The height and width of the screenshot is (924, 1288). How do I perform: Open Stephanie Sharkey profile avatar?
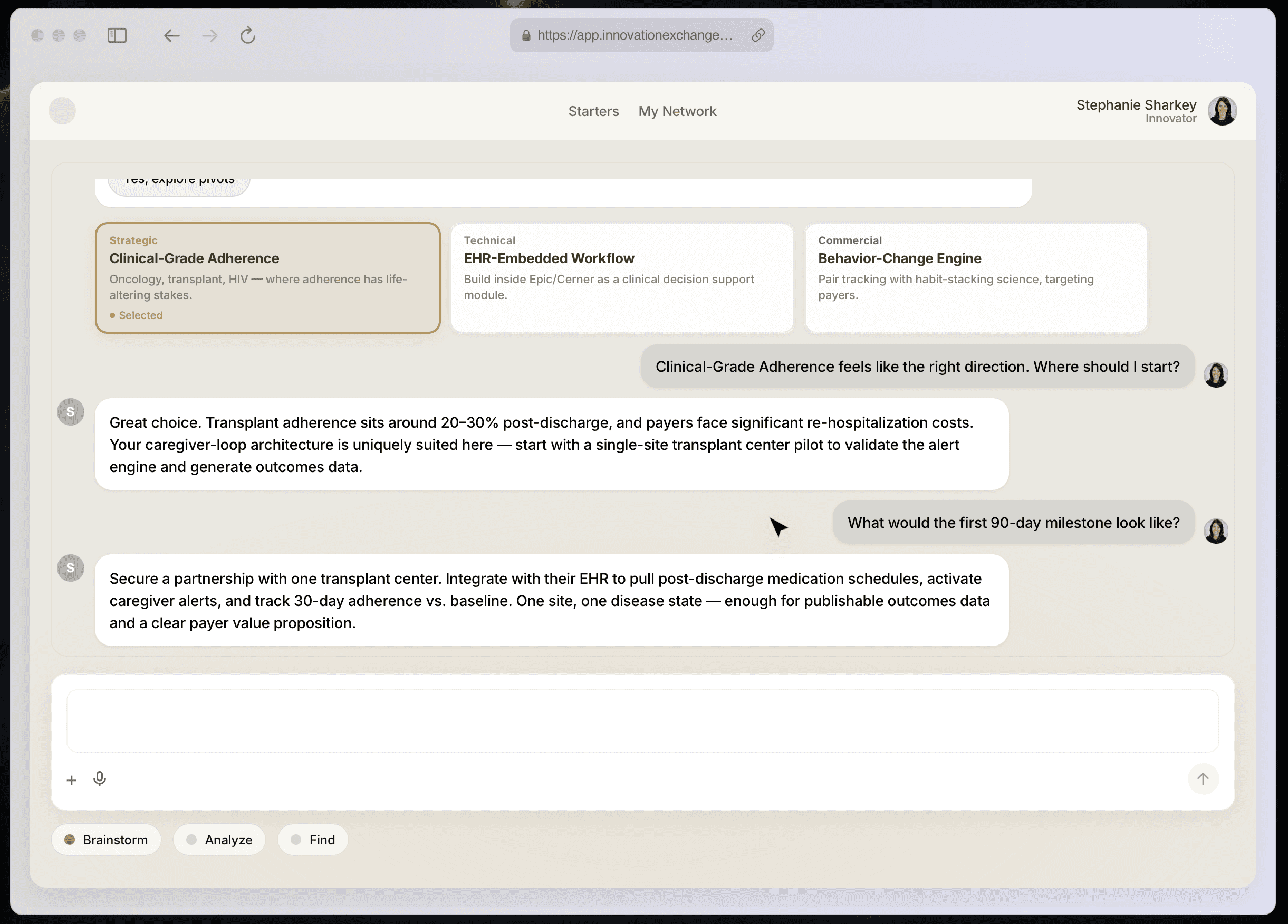click(x=1222, y=111)
